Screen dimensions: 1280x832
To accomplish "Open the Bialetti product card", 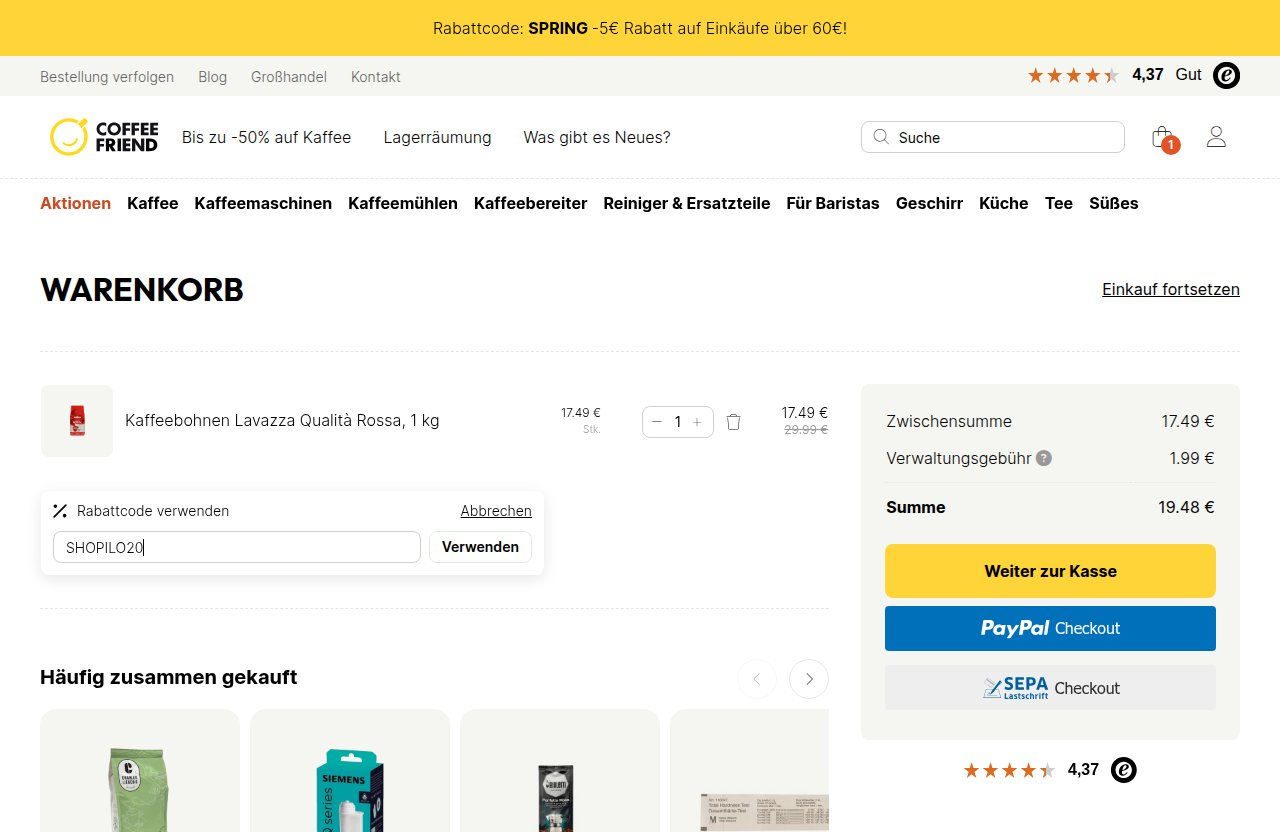I will tap(560, 771).
